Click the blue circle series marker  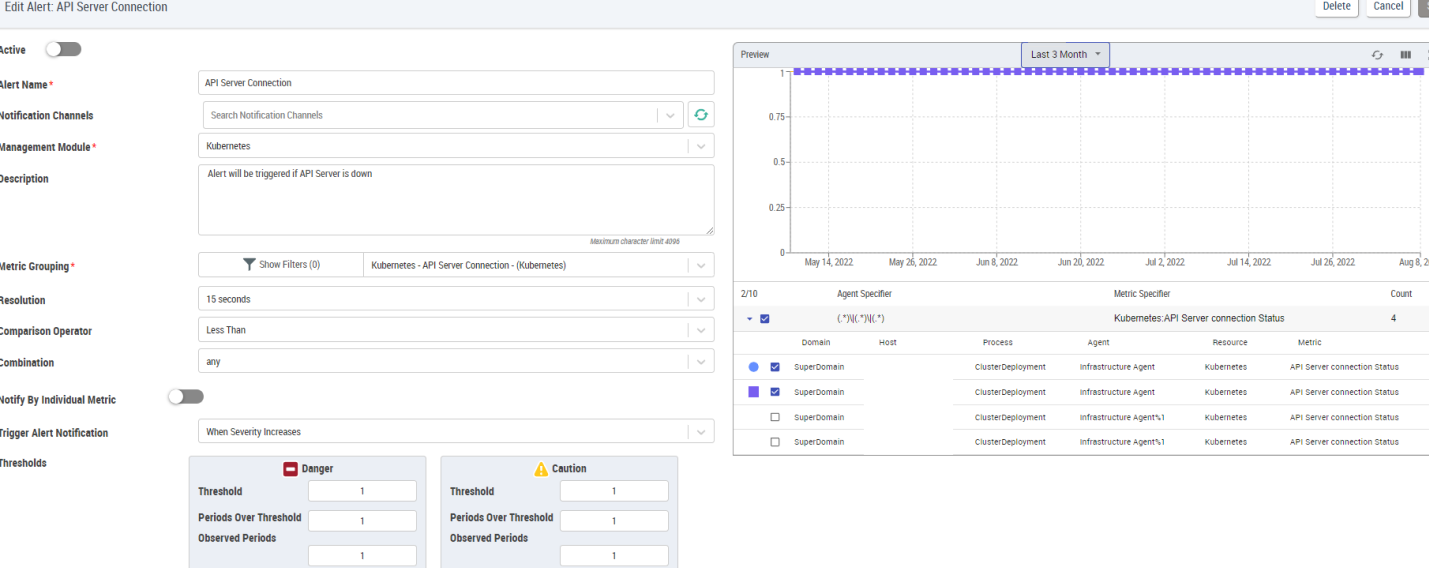(x=754, y=367)
